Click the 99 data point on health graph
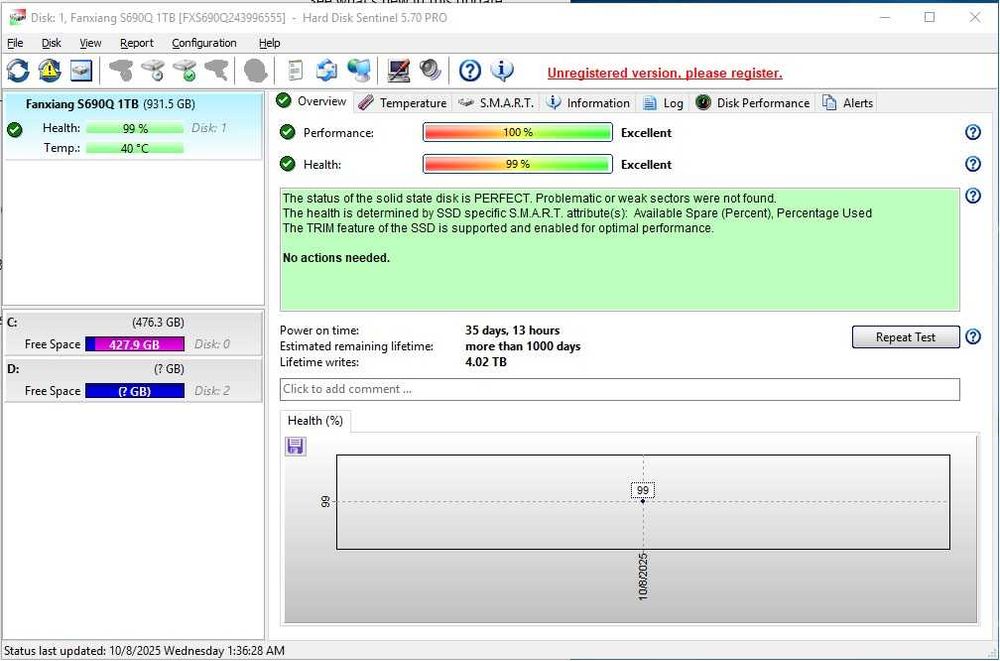Viewport: 1000px width, 661px height. pyautogui.click(x=643, y=501)
